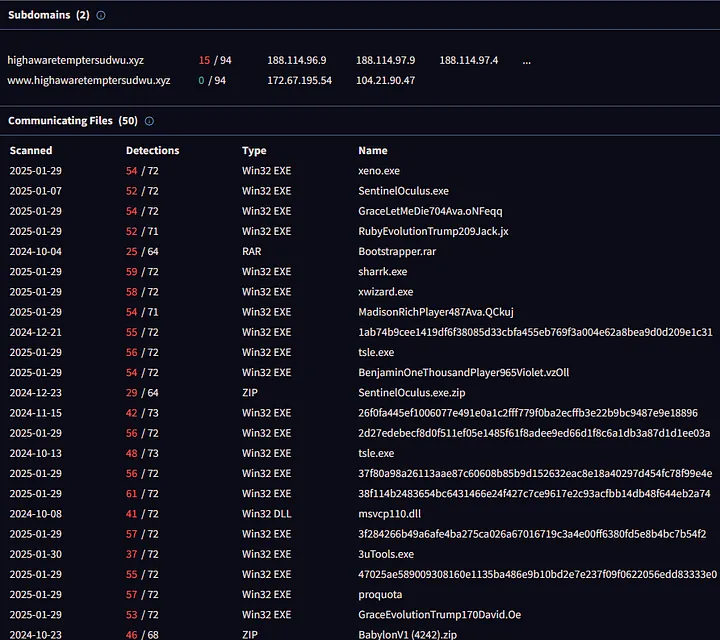Click the info icon beside Communicating Files
720x640 pixels.
pyautogui.click(x=149, y=121)
